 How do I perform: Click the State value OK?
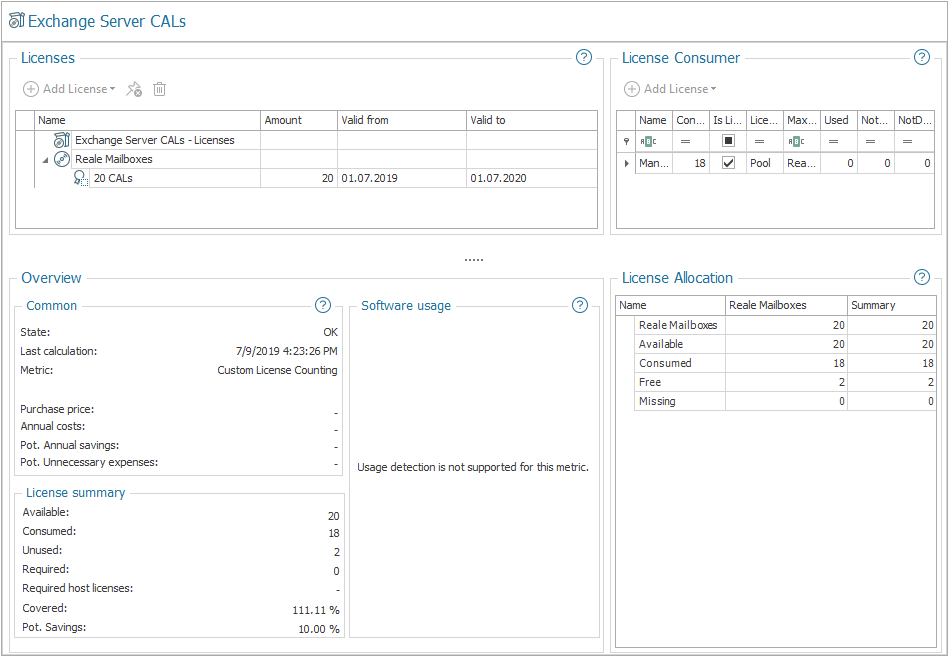330,332
